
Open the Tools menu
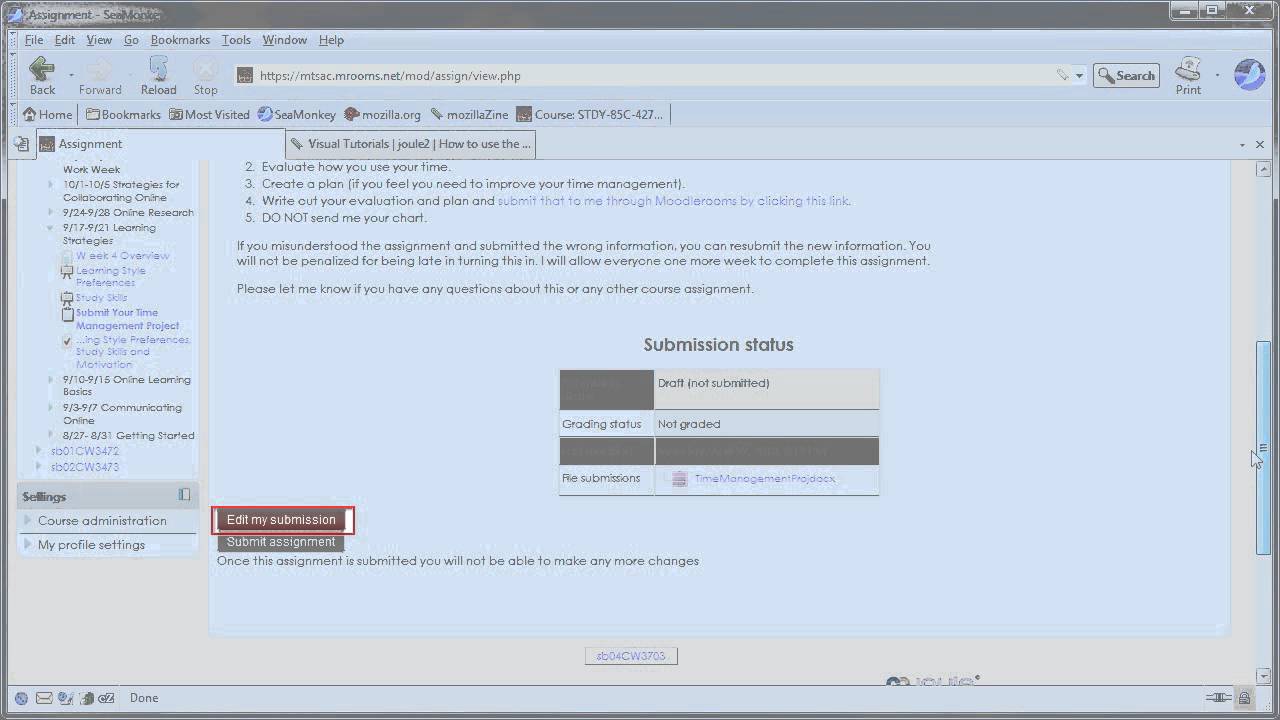(236, 40)
